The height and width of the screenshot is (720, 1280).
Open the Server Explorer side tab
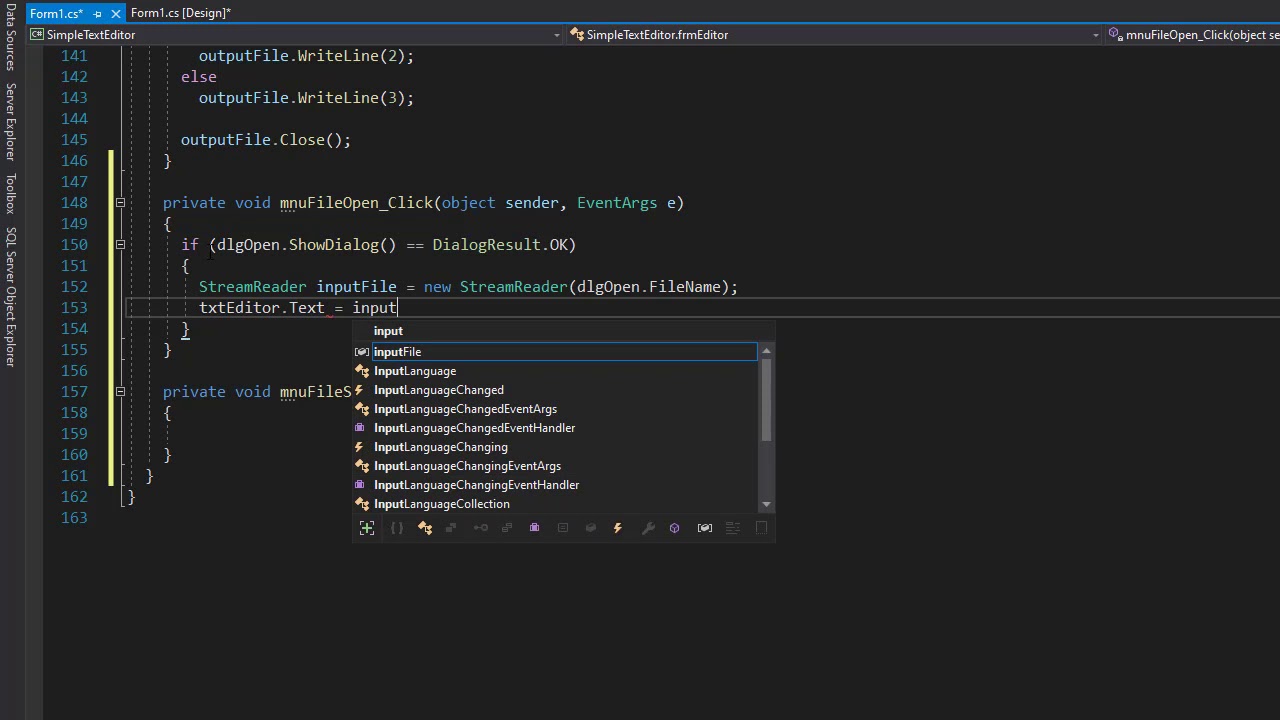[11, 122]
